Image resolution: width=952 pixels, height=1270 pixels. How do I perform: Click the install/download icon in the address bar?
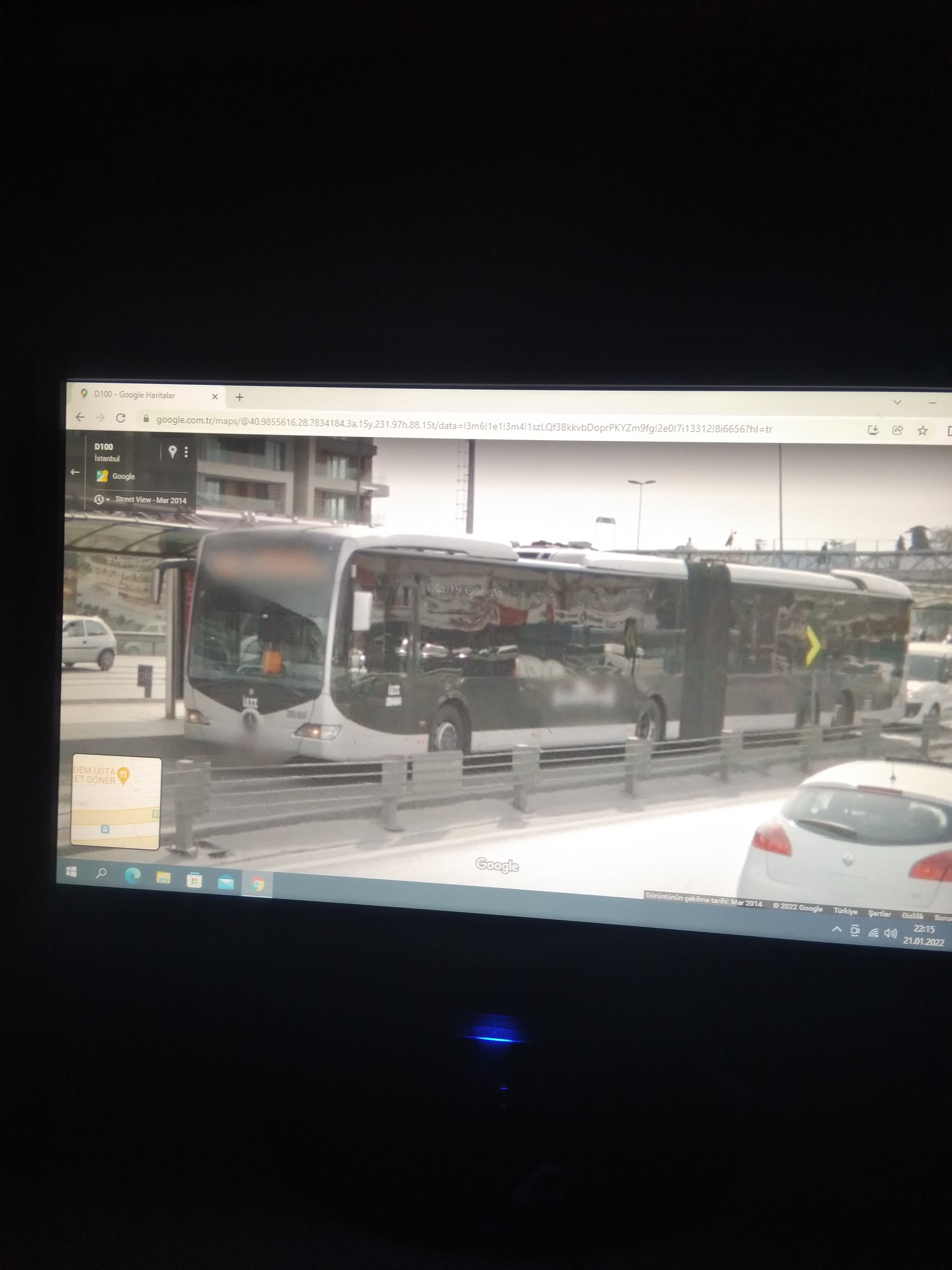click(x=873, y=430)
